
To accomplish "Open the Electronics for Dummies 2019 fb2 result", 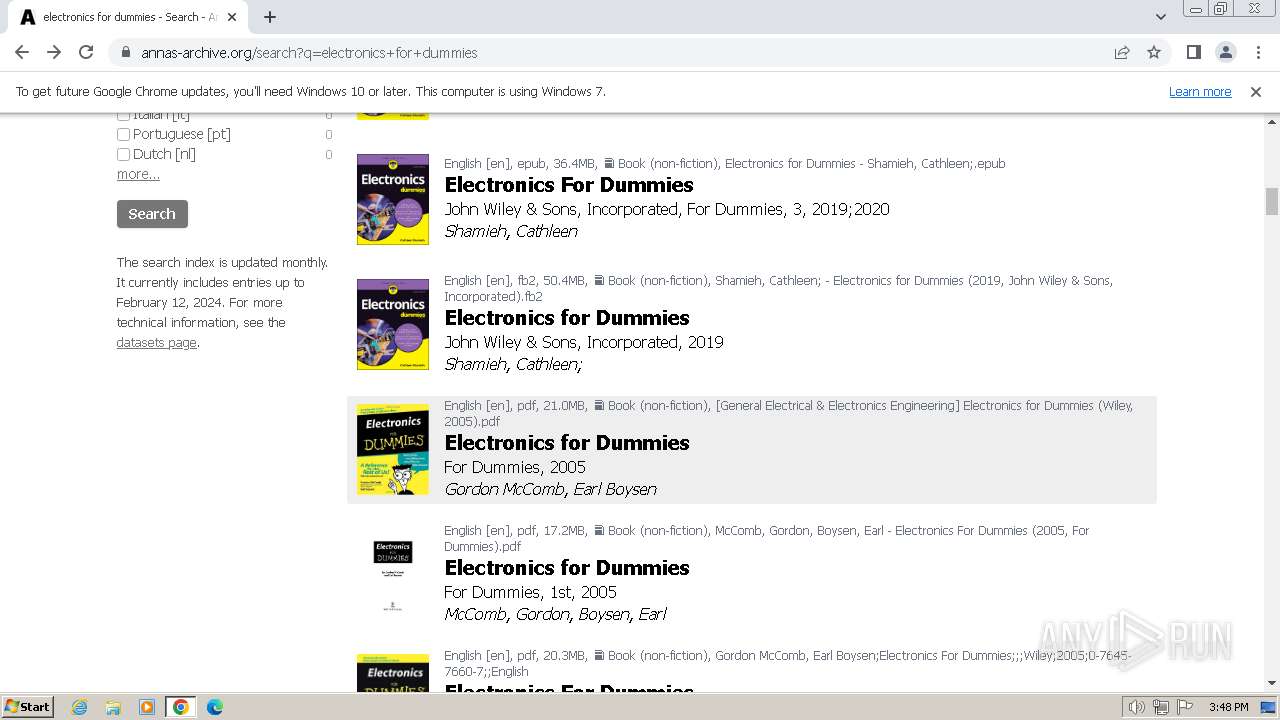I will pos(567,318).
